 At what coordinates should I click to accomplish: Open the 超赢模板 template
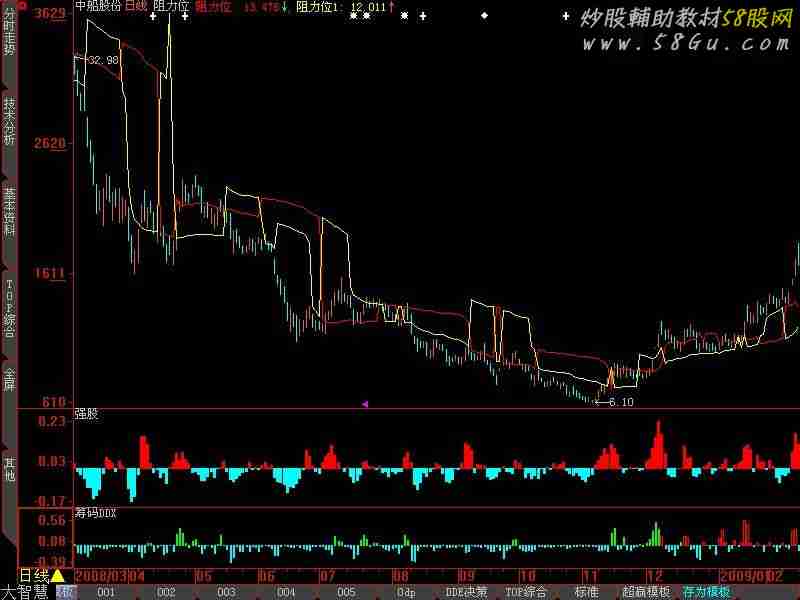click(x=646, y=592)
